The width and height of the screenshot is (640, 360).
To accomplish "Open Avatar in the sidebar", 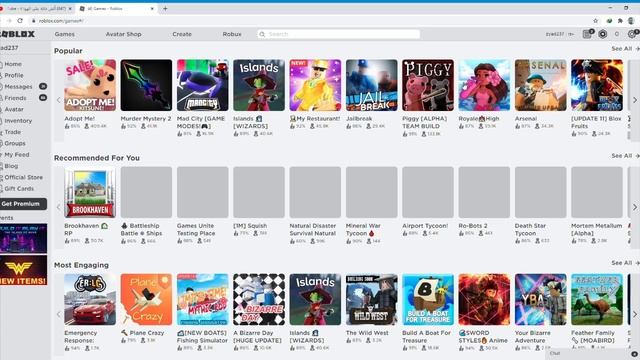I will pos(14,109).
